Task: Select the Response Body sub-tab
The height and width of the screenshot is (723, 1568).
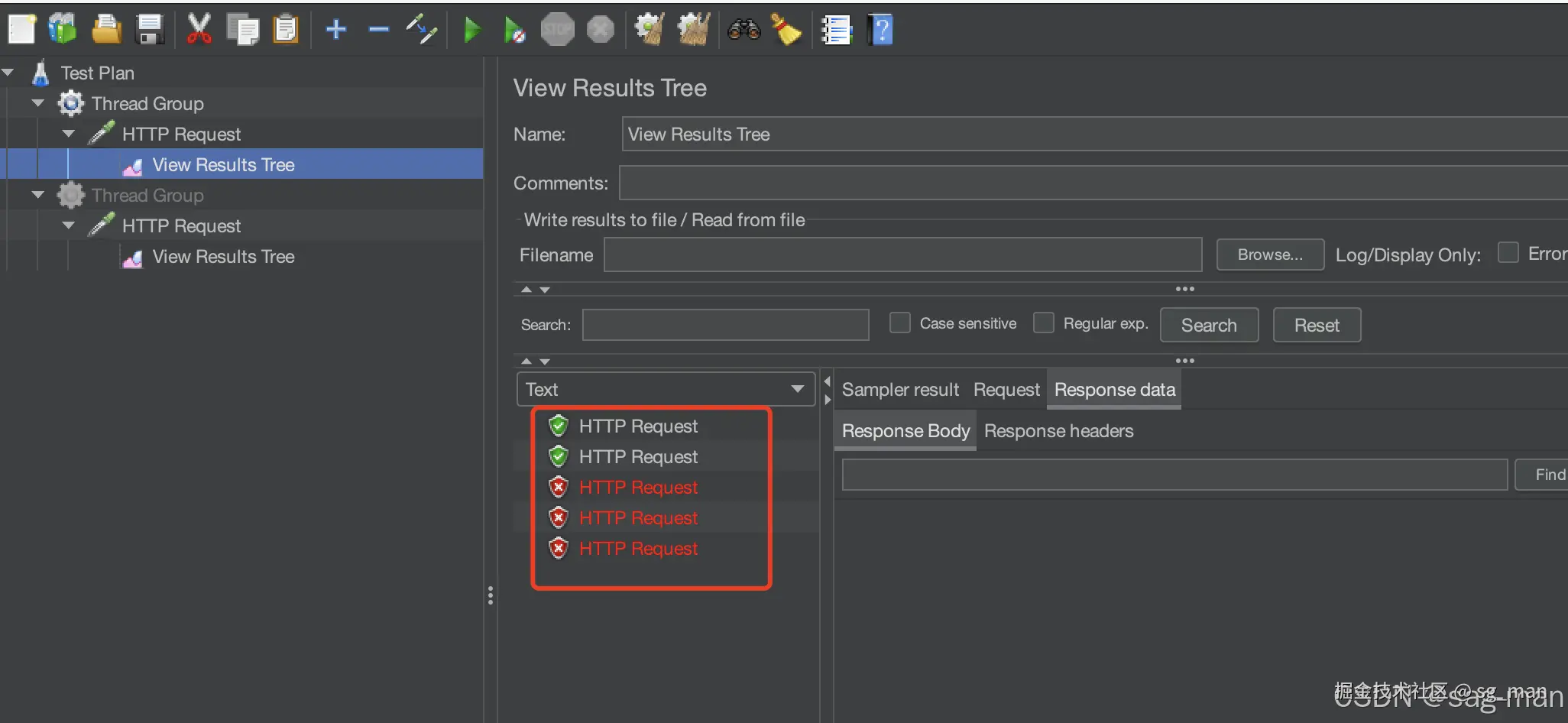Action: [905, 431]
